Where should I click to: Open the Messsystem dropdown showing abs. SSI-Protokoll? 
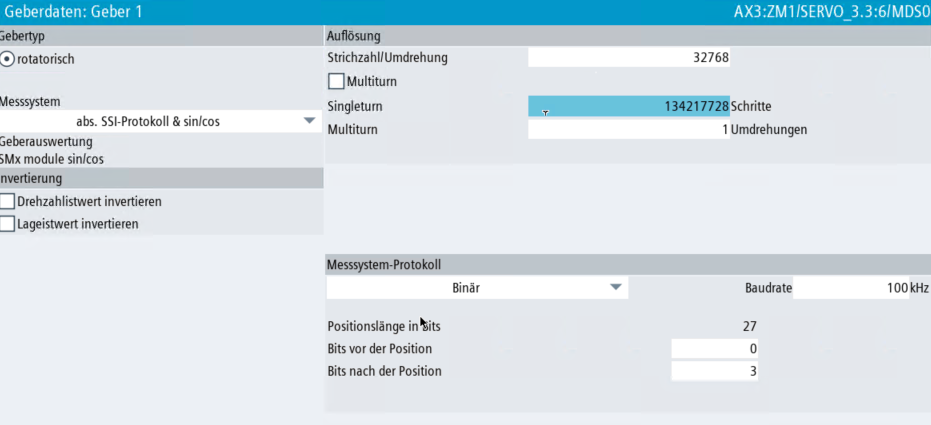click(x=309, y=121)
